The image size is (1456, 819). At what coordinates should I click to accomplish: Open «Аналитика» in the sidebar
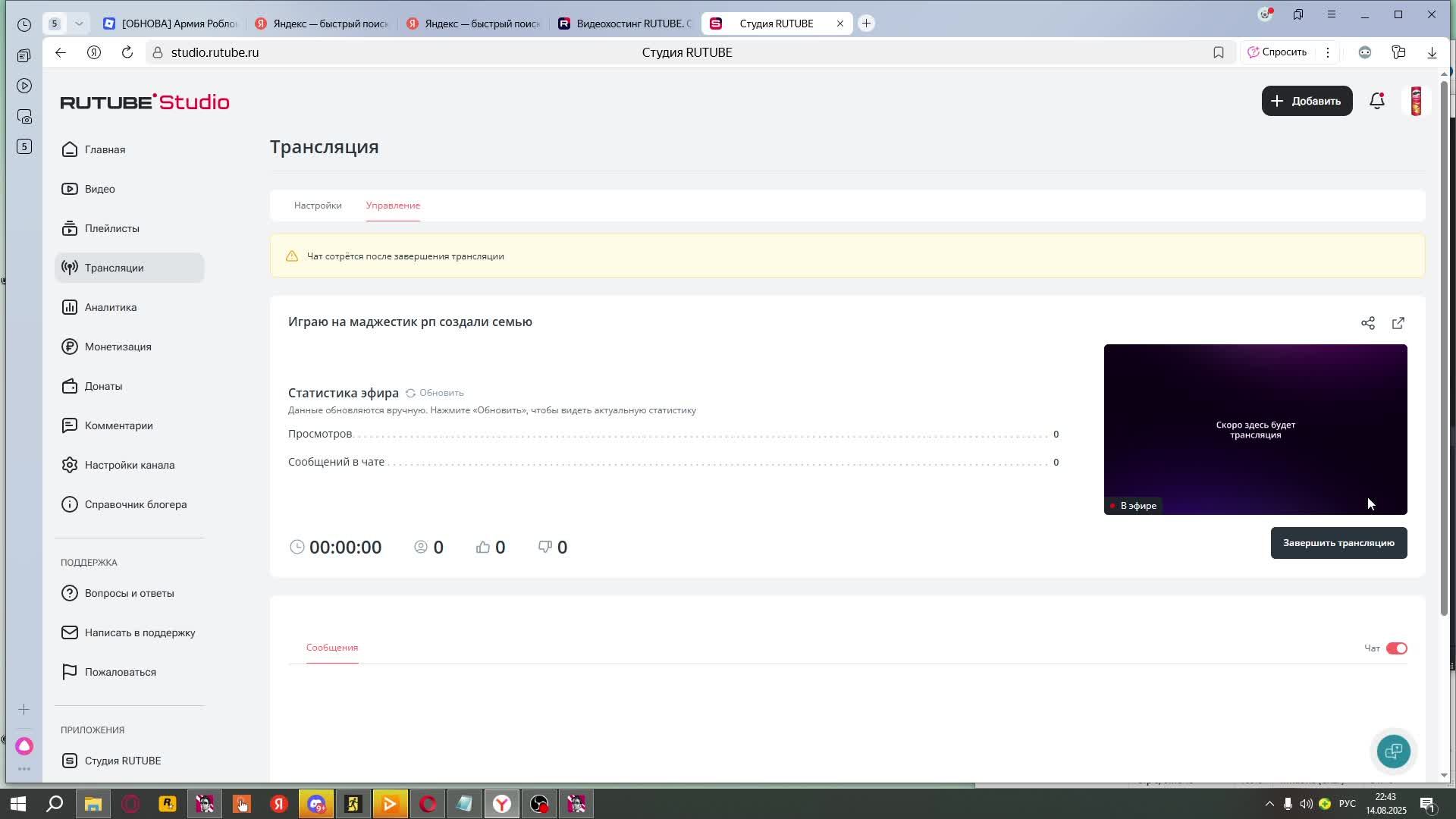click(111, 307)
